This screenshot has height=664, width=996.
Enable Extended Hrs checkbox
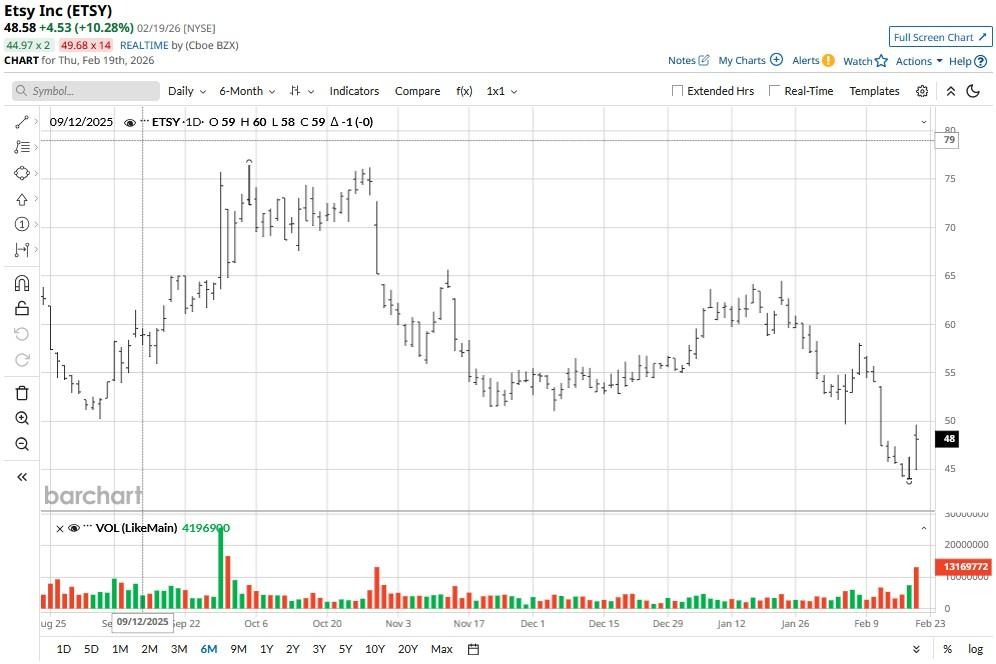coord(677,91)
